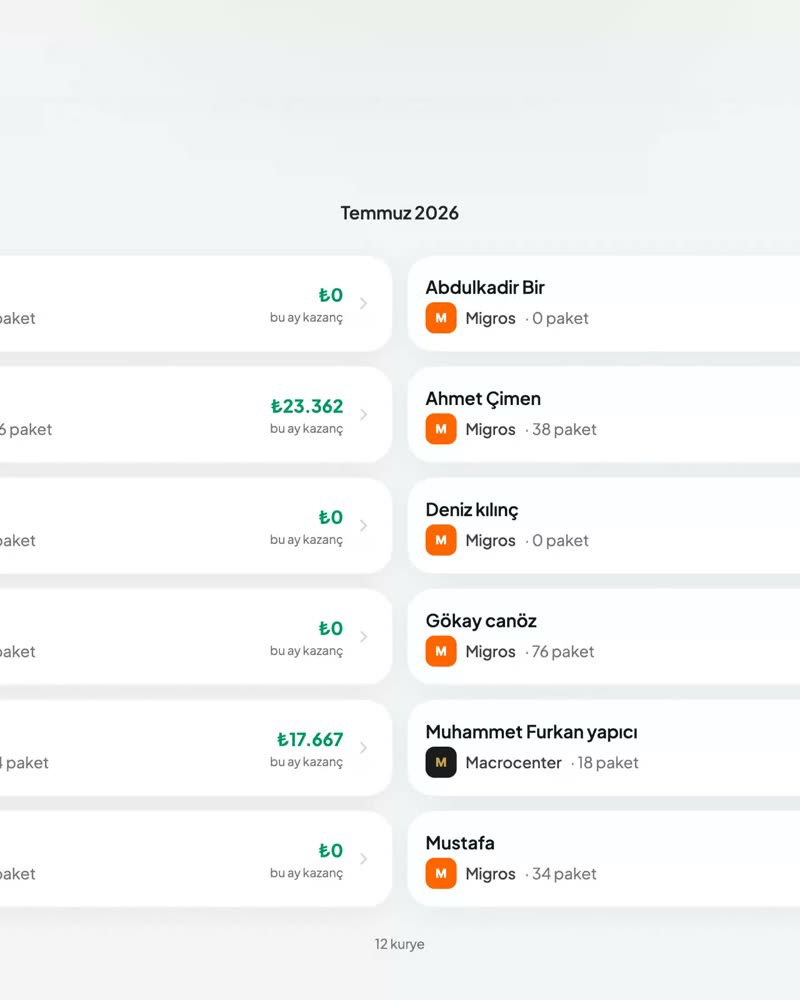Image resolution: width=800 pixels, height=1000 pixels.
Task: Select the Mustafa courier name
Action: tap(460, 843)
